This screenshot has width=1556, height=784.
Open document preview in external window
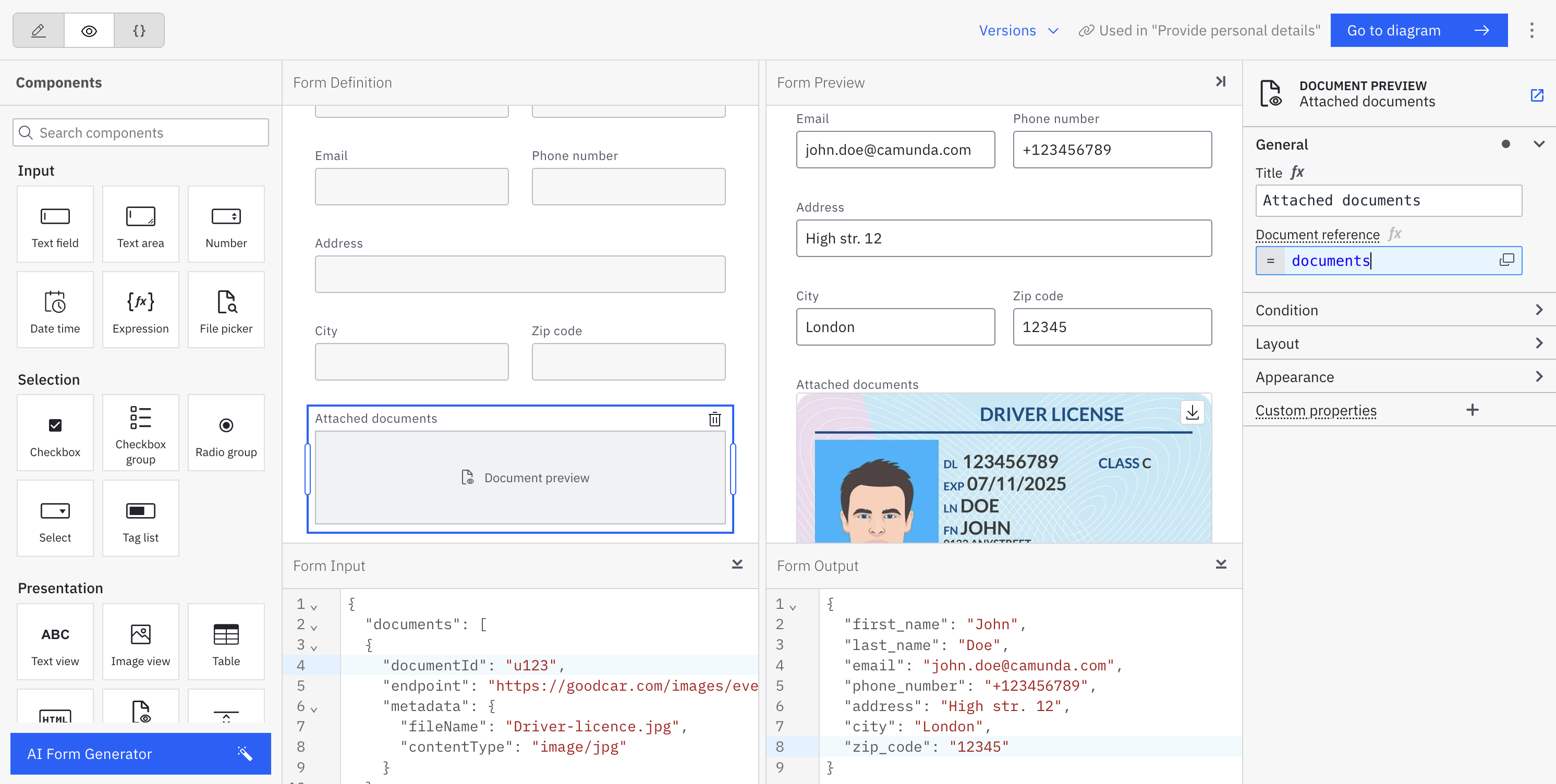[1537, 95]
